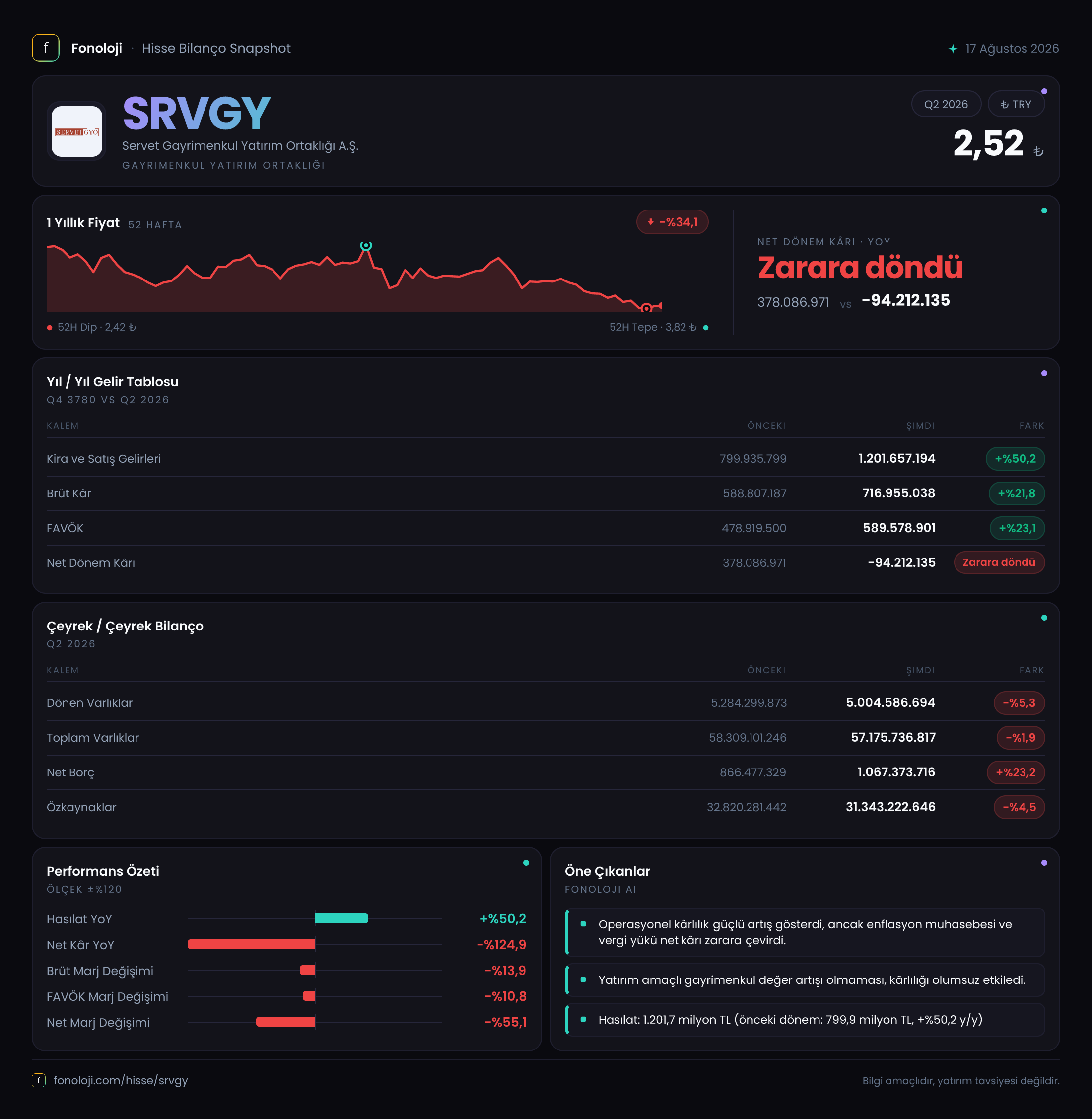Click the value 1.067.373.716 in Net Borç row
1092x1119 pixels.
896,772
